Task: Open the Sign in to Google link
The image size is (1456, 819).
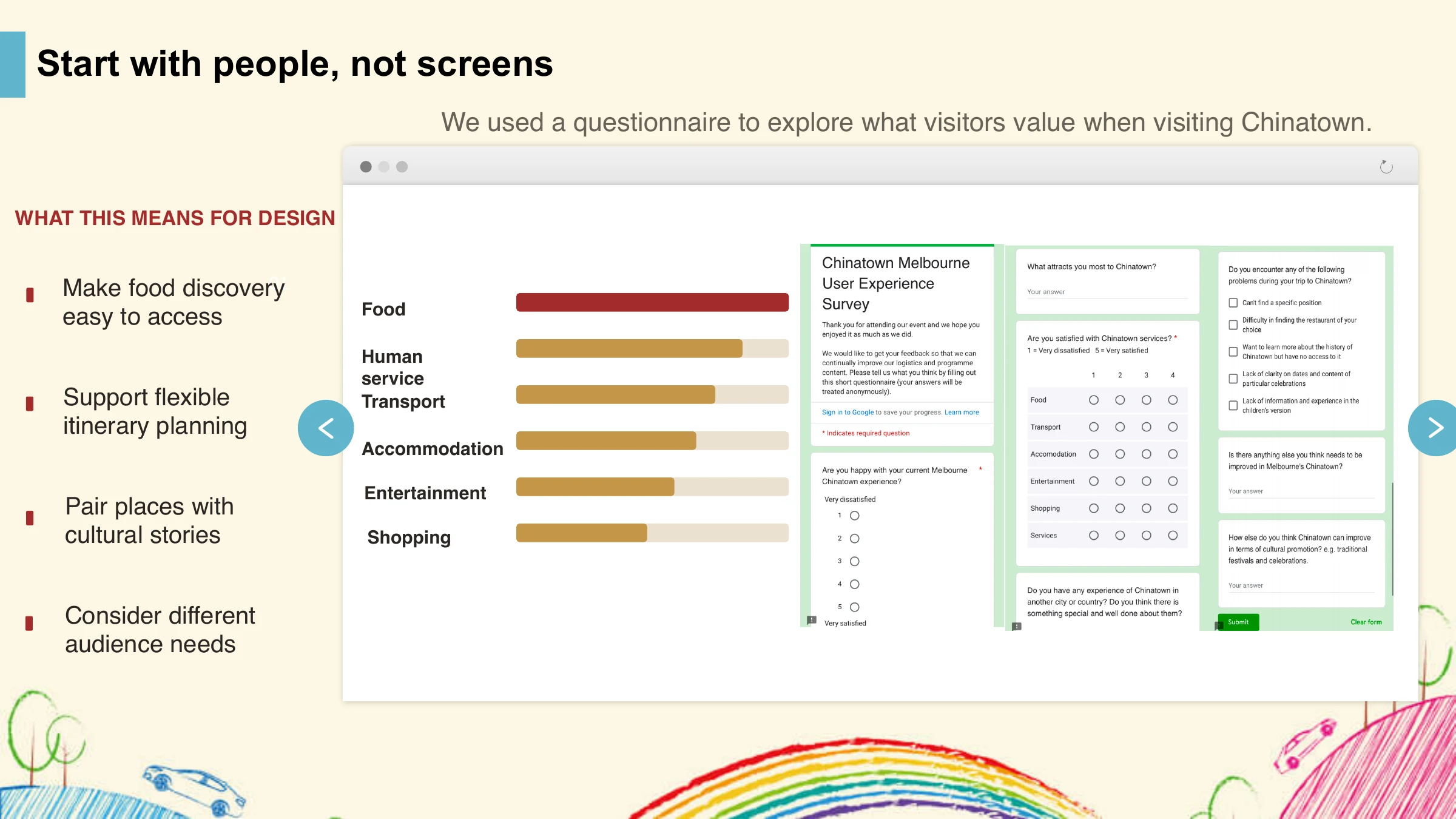Action: [848, 413]
